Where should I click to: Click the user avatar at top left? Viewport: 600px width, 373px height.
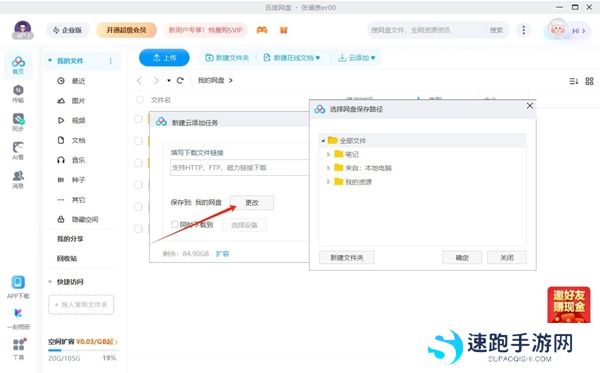(23, 30)
